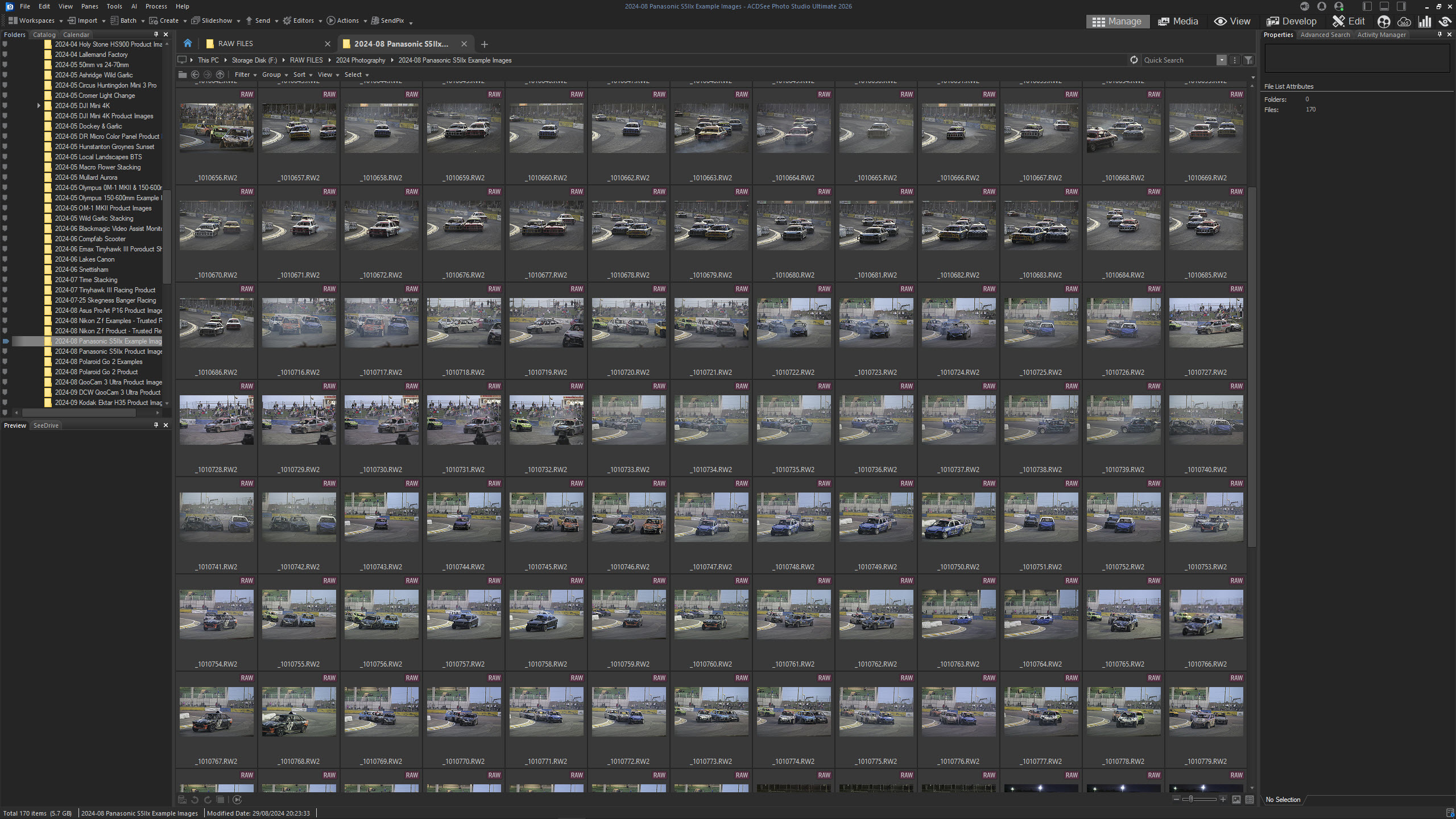
Task: Click the funnel filter icon by Quick Search
Action: 1248,60
